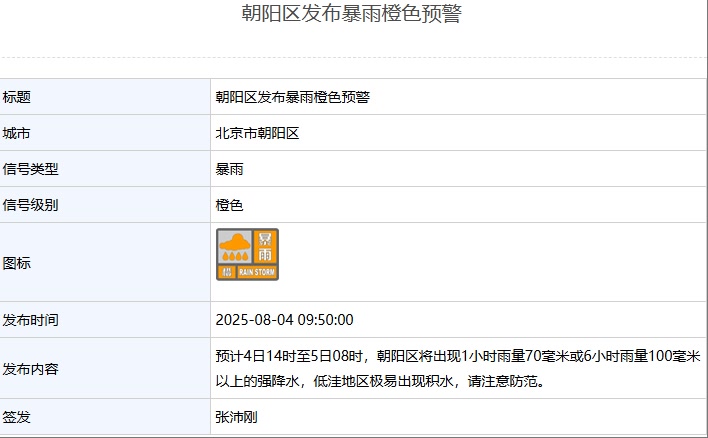708x438 pixels.
Task: Select the 发布内容 row label
Action: (x=31, y=369)
